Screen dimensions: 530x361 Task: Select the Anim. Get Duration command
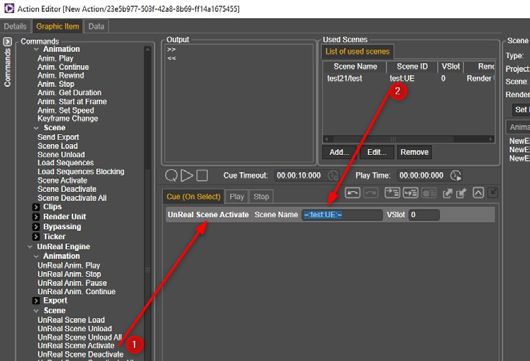70,93
